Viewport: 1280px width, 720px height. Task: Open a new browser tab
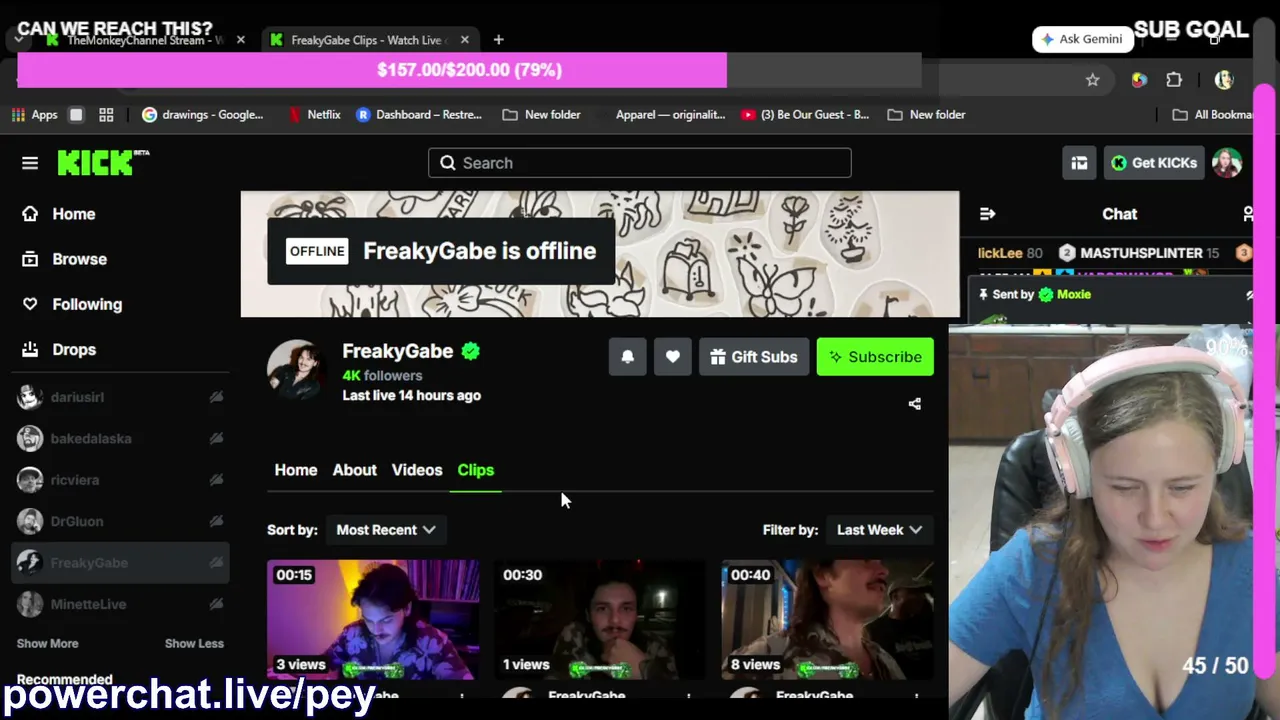[498, 40]
